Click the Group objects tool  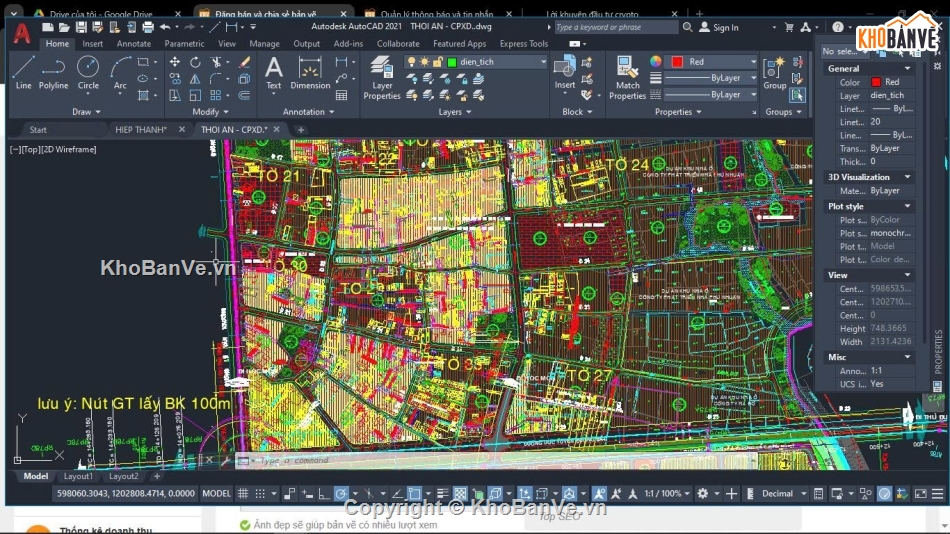click(x=774, y=72)
